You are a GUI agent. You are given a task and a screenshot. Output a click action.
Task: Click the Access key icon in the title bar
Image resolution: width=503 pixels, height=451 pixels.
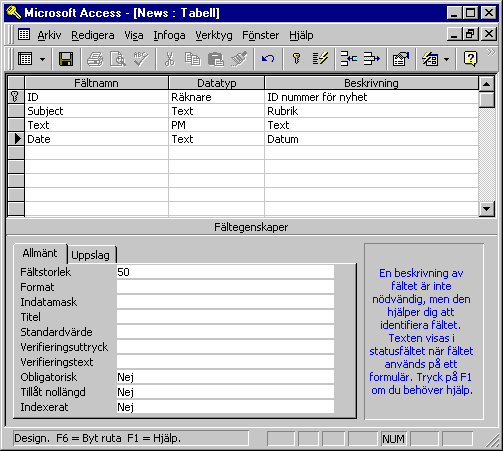14,12
